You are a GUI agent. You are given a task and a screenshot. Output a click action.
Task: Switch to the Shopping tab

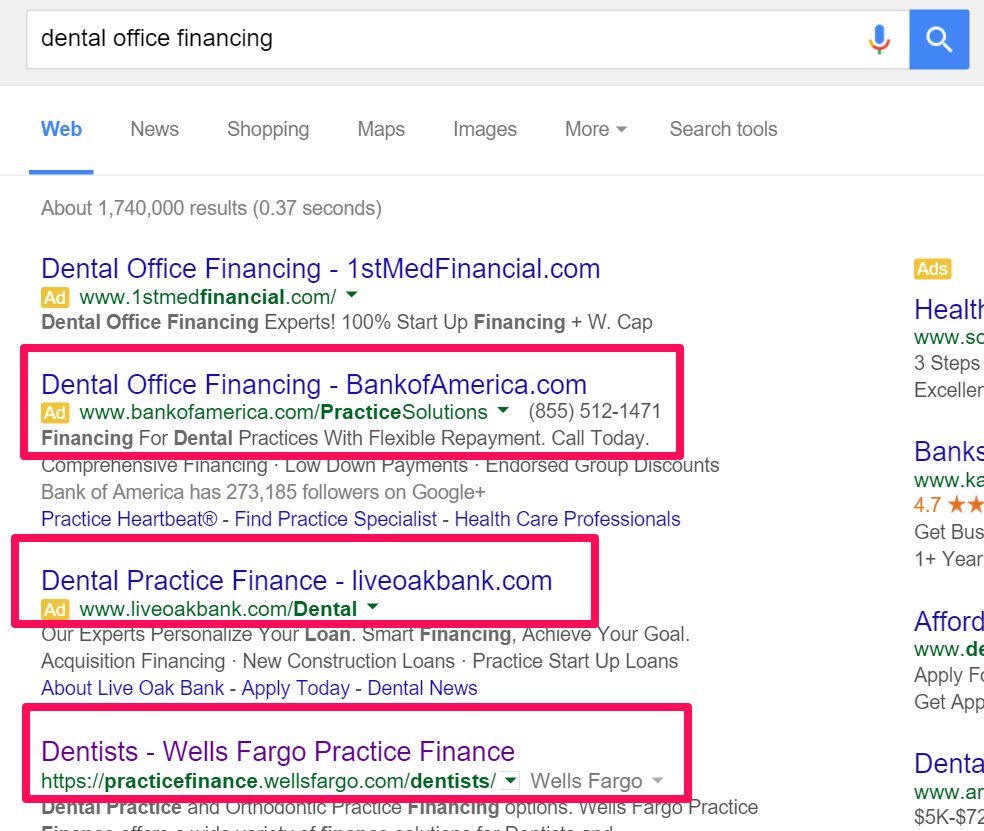pos(268,129)
